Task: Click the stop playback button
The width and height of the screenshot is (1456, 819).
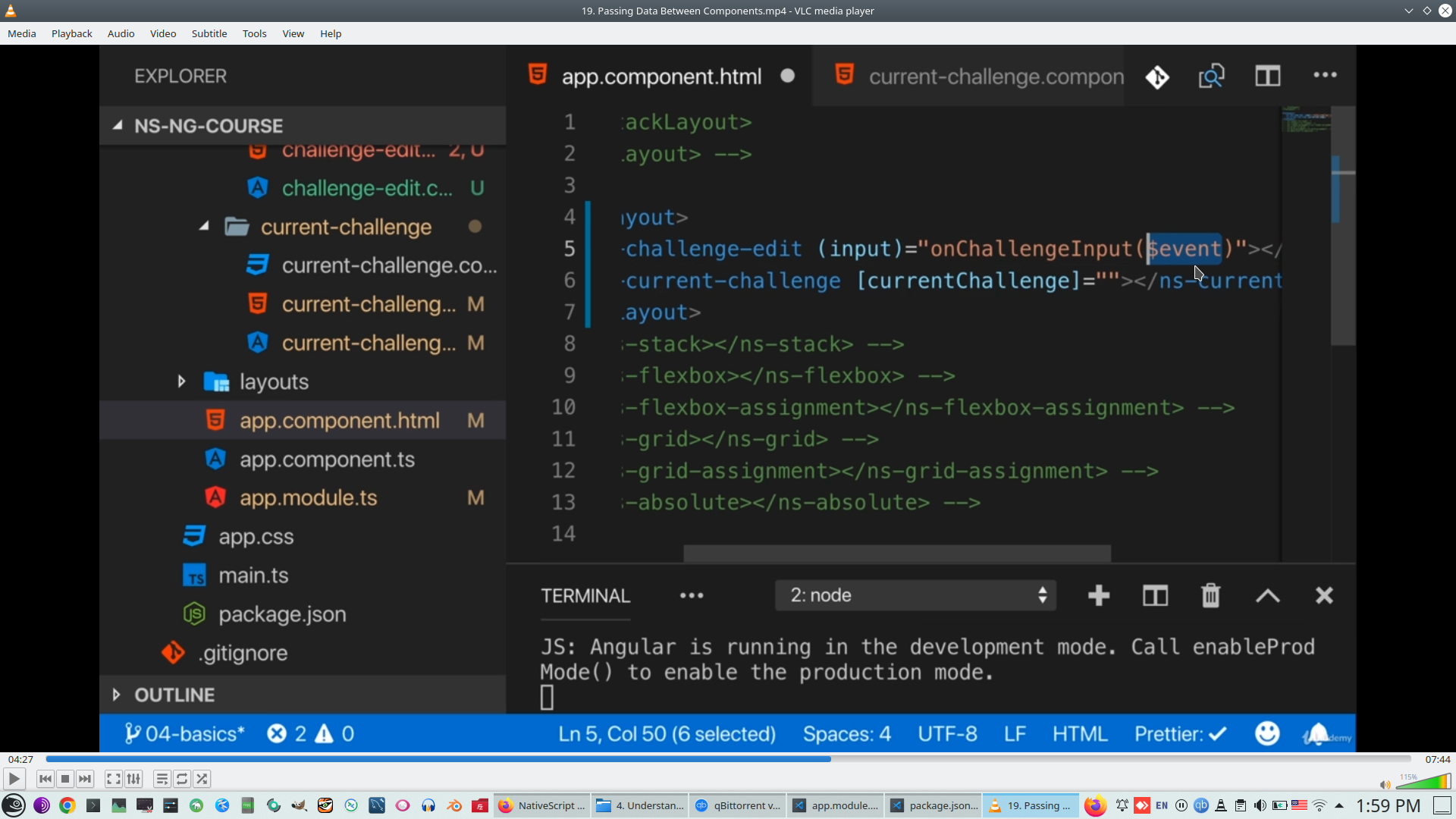Action: [x=65, y=779]
